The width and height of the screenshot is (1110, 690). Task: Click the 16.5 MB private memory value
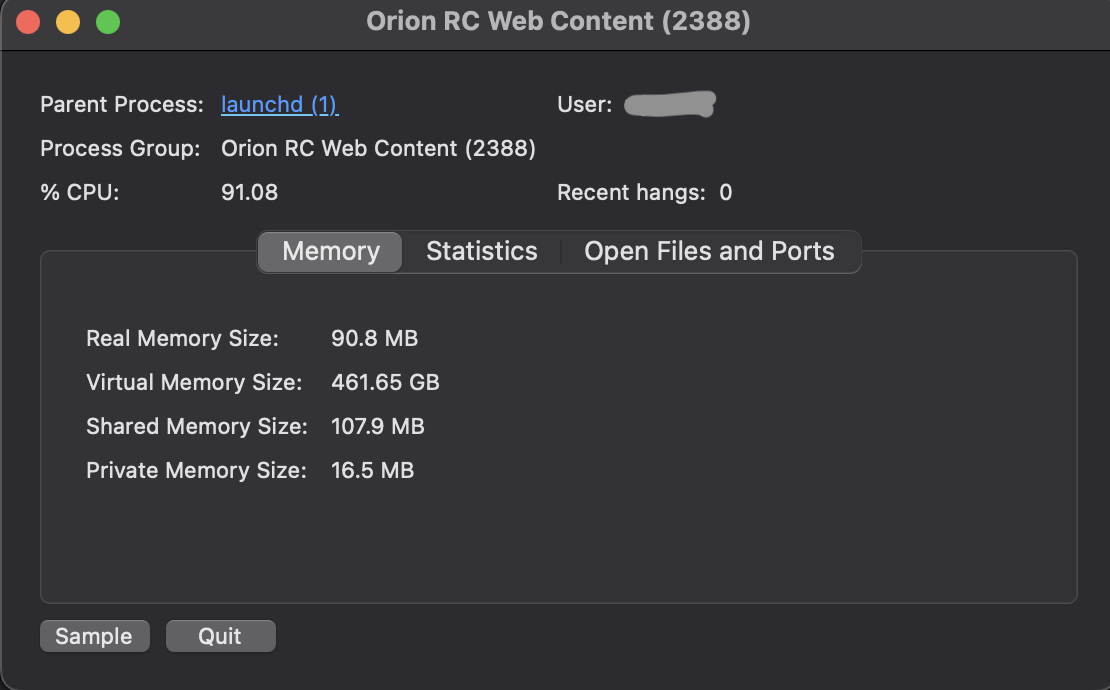(372, 471)
